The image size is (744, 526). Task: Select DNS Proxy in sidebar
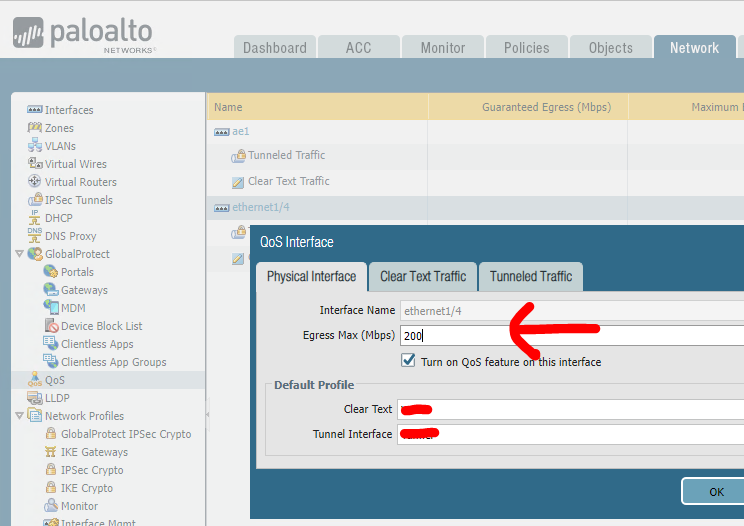pos(71,236)
